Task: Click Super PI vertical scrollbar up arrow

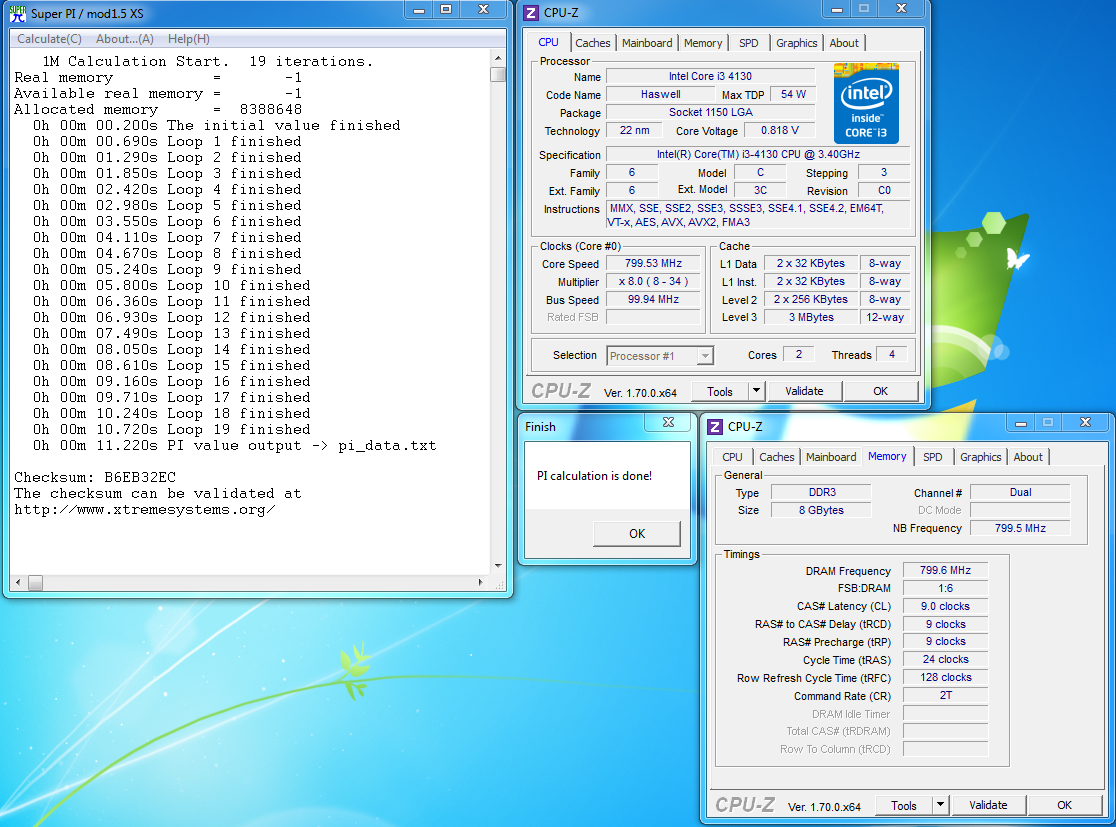Action: coord(498,58)
